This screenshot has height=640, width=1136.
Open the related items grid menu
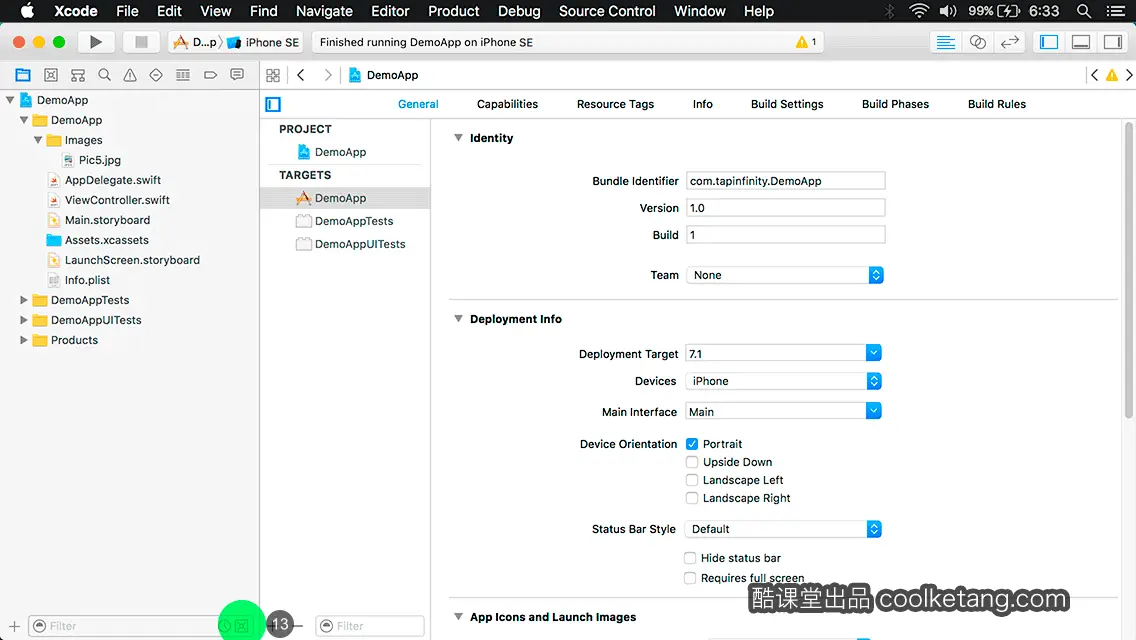[273, 75]
